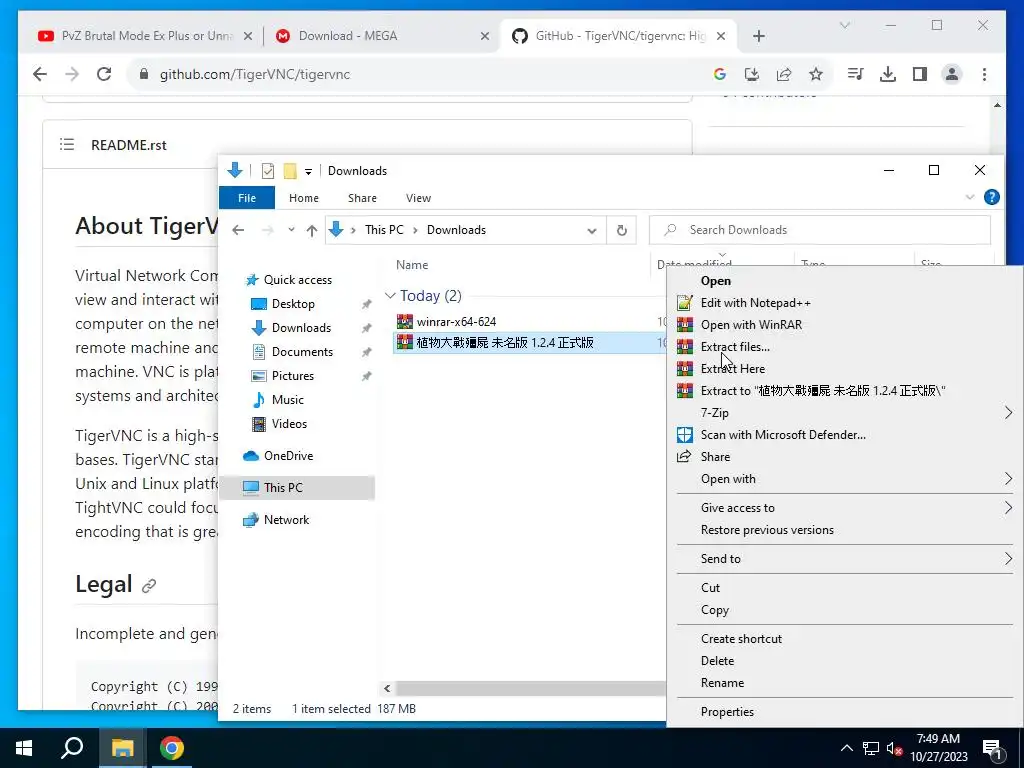The image size is (1024, 768).
Task: Open Explorer help question mark icon
Action: [991, 197]
